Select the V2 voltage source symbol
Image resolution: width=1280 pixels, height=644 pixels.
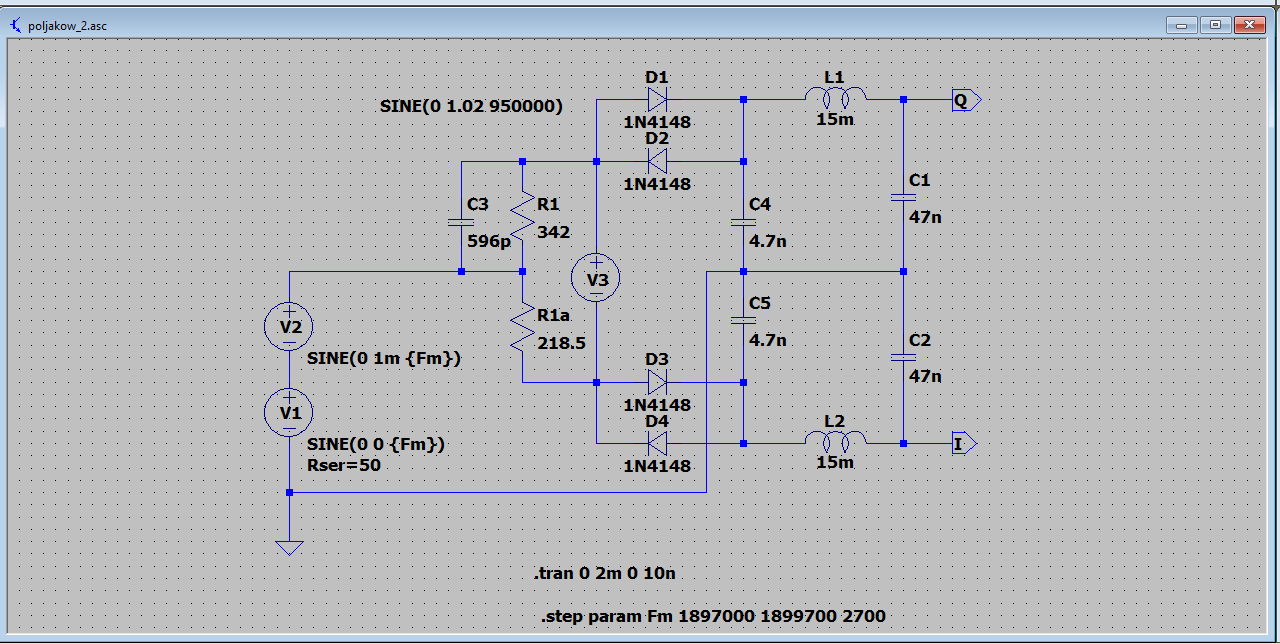pyautogui.click(x=289, y=326)
